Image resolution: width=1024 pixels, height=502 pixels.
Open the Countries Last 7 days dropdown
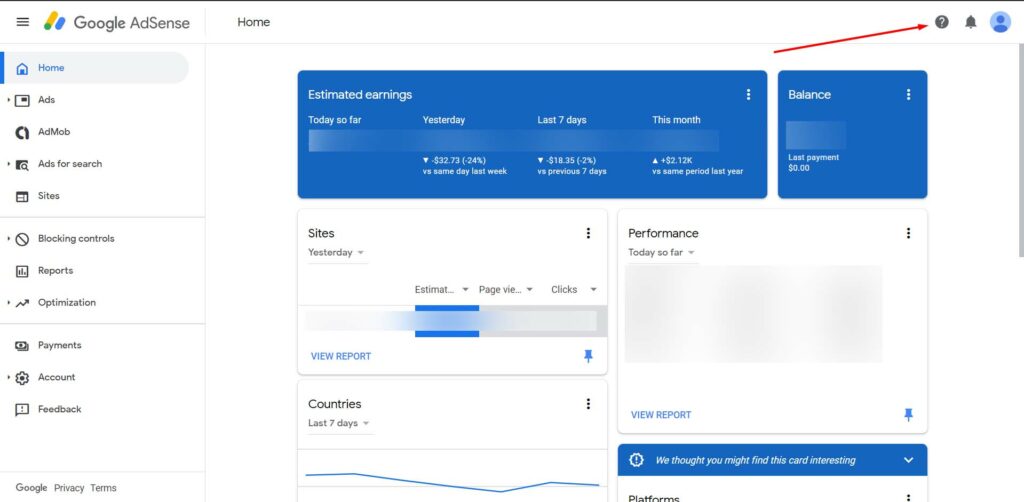coord(339,423)
